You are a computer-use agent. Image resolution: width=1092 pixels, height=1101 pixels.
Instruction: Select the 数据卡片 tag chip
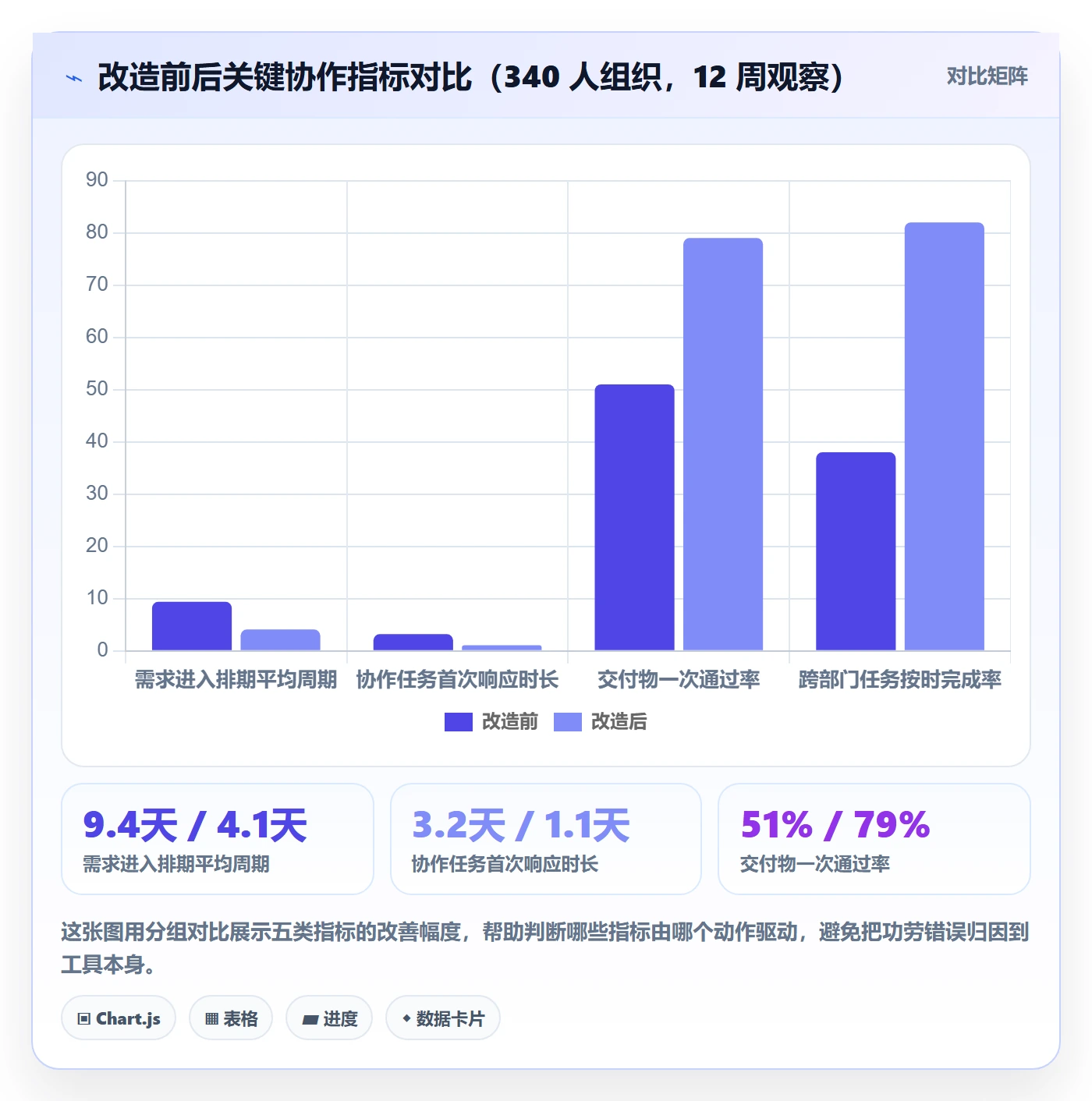pyautogui.click(x=443, y=1018)
